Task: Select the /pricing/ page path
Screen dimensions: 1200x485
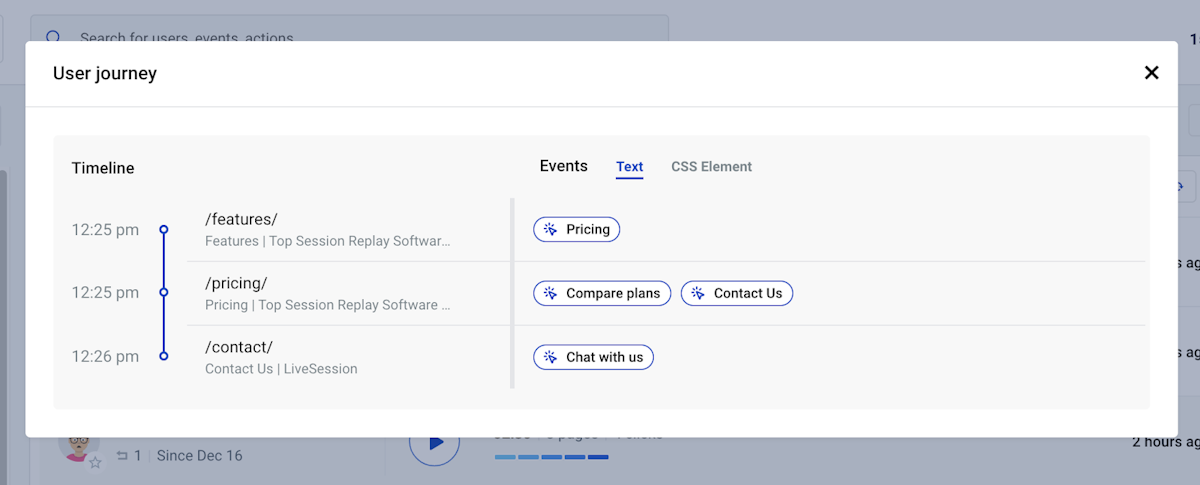Action: 236,283
